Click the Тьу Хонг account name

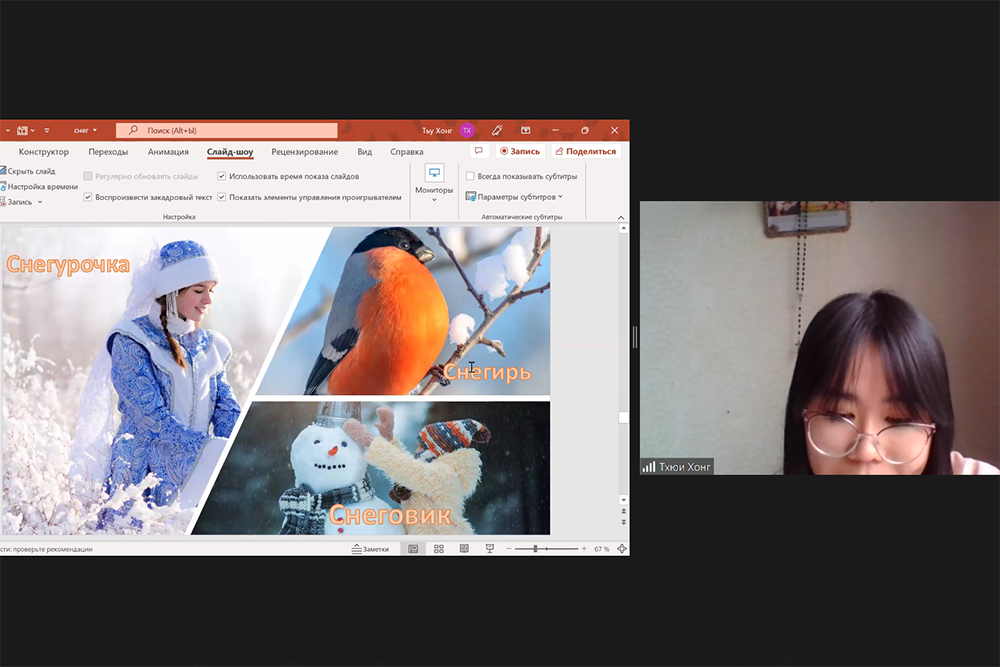pos(437,130)
